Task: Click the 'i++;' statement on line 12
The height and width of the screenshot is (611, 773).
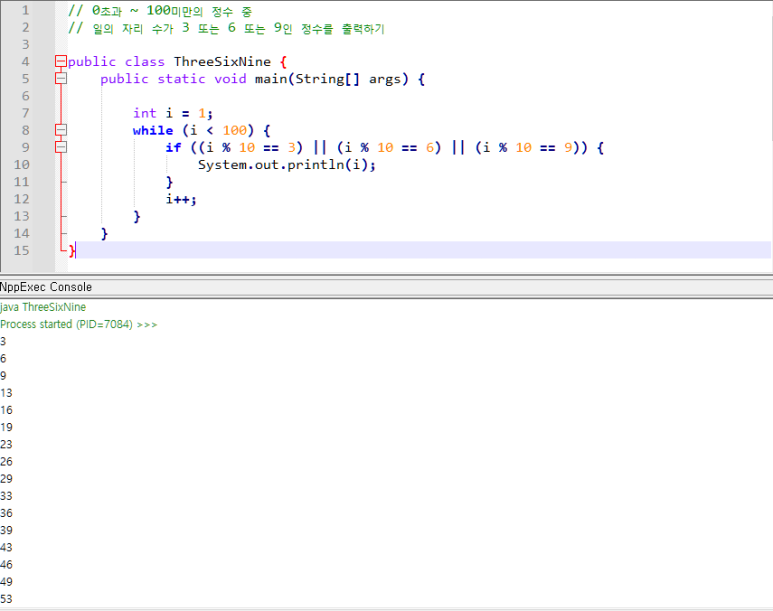Action: (x=181, y=199)
